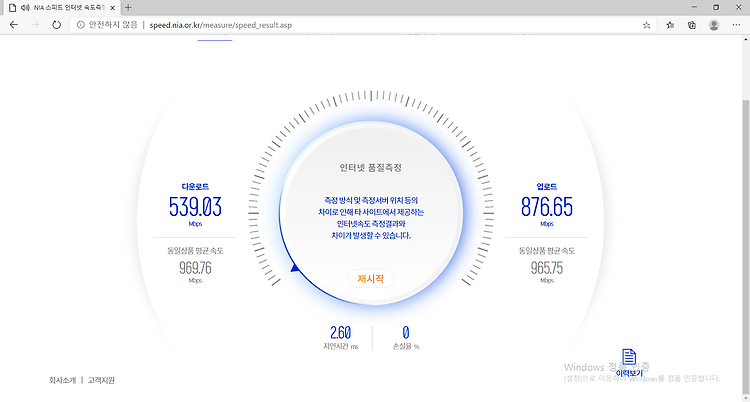Click the browser back arrow

(x=14, y=25)
